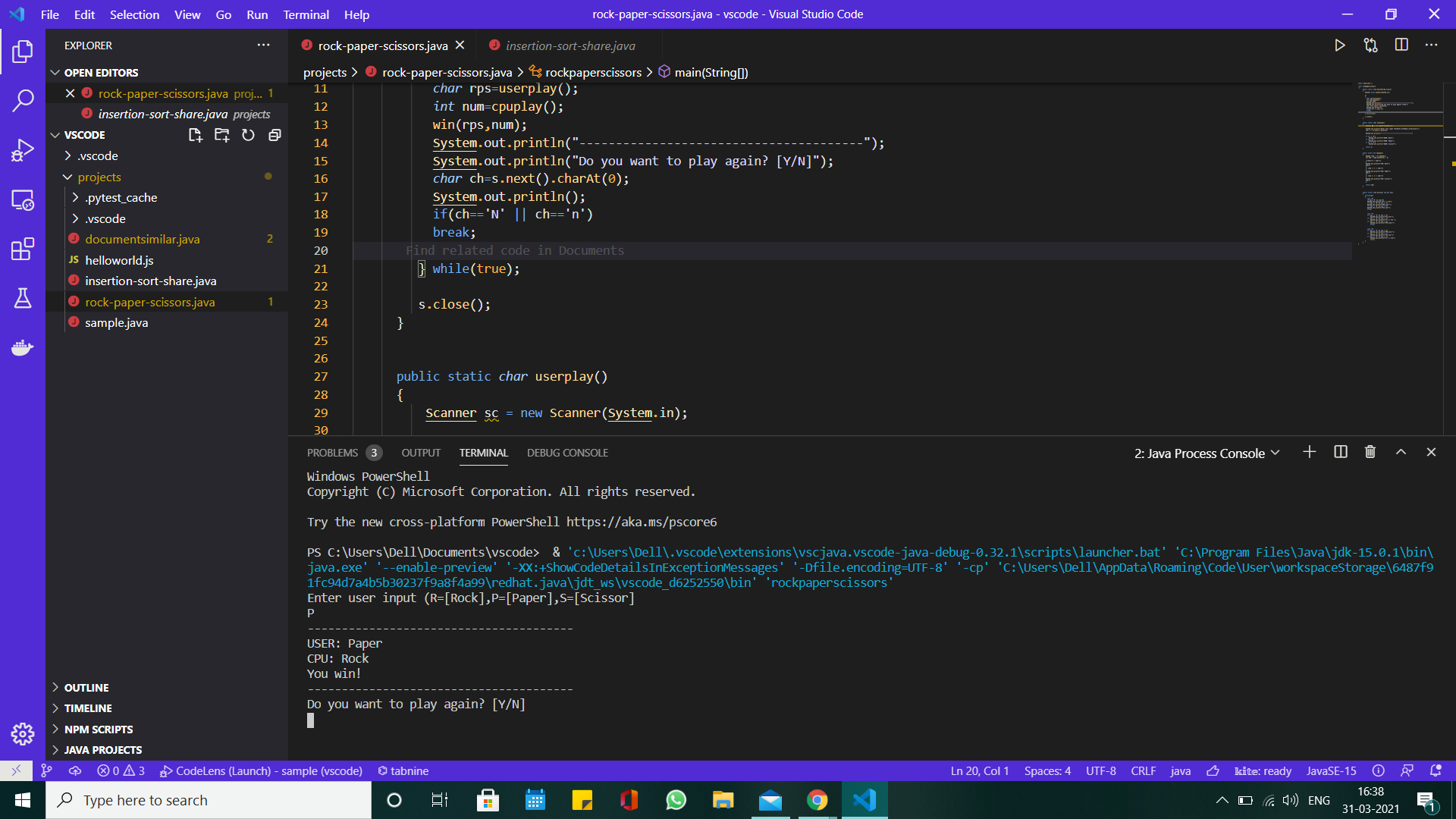Split the editor to the right
This screenshot has width=1456, height=819.
point(1401,45)
